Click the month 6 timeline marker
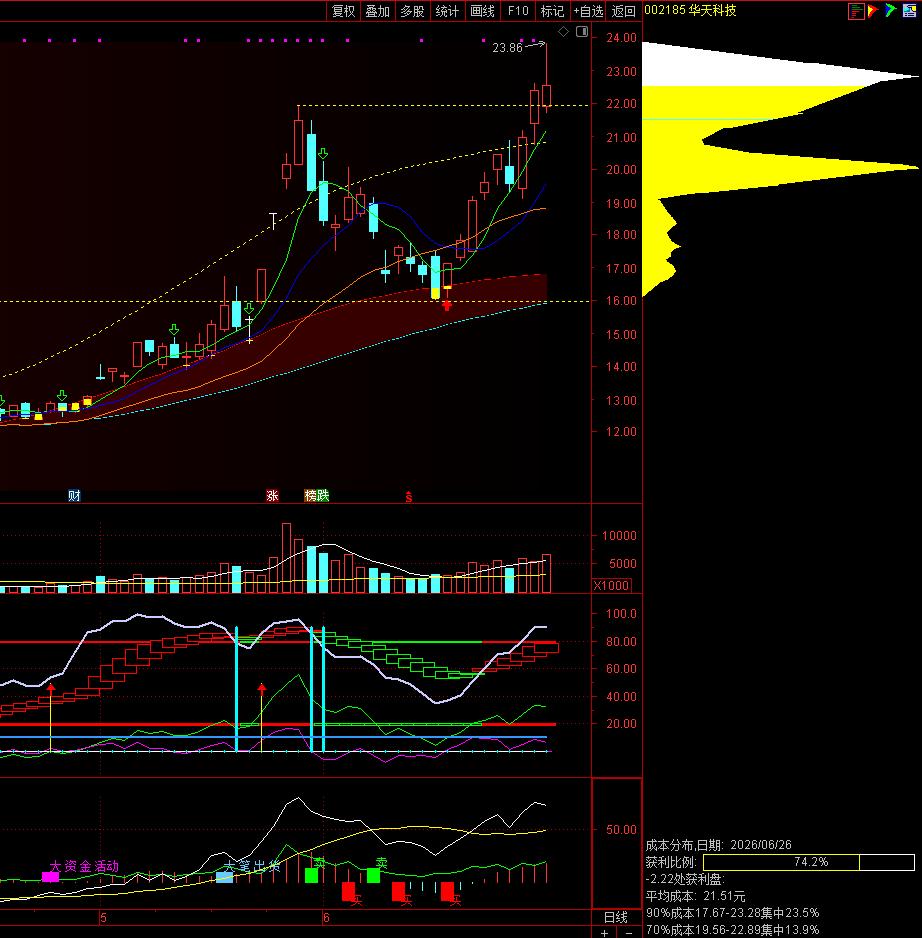Image resolution: width=922 pixels, height=938 pixels. (x=326, y=918)
